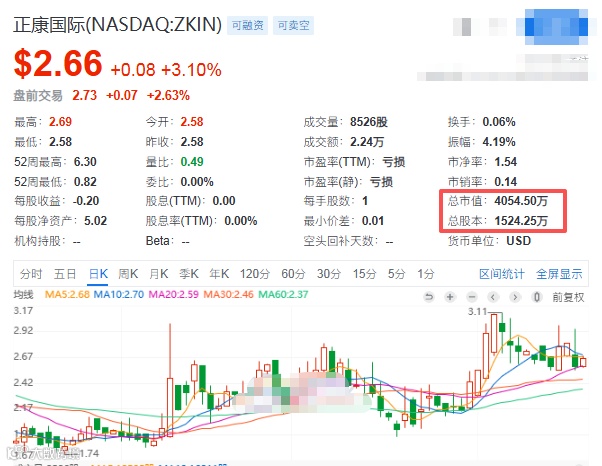Select the 周K weekly candlestick tab
The image size is (602, 466).
tap(128, 274)
